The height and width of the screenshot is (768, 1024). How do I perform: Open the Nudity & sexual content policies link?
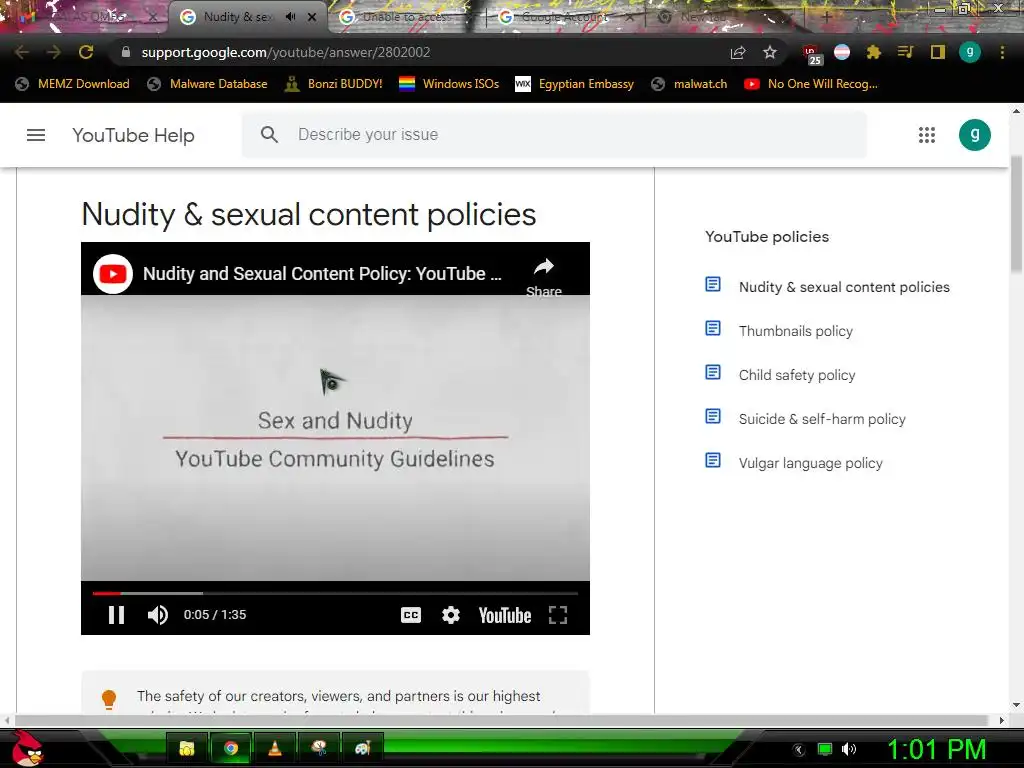coord(844,287)
